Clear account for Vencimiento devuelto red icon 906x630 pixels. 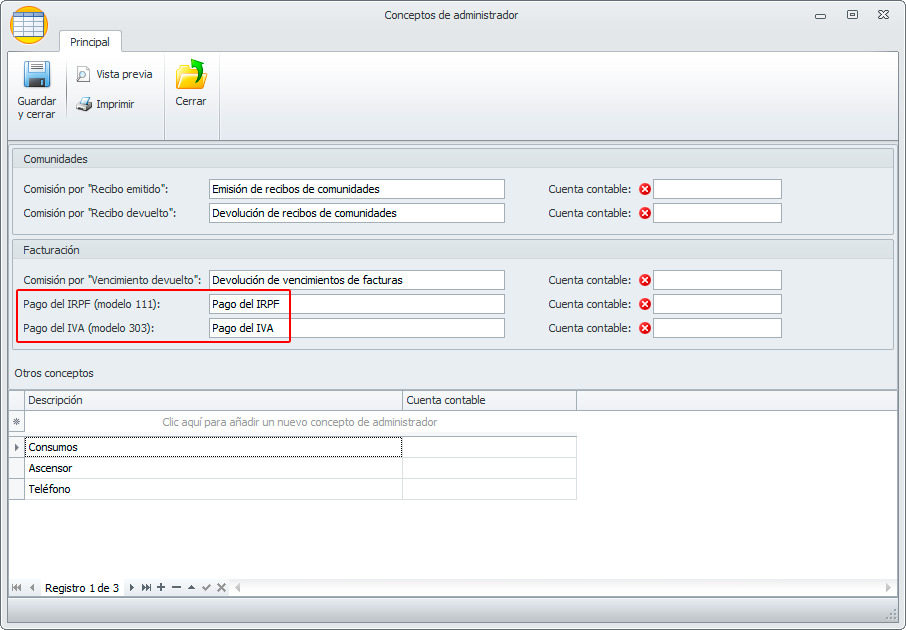point(645,280)
